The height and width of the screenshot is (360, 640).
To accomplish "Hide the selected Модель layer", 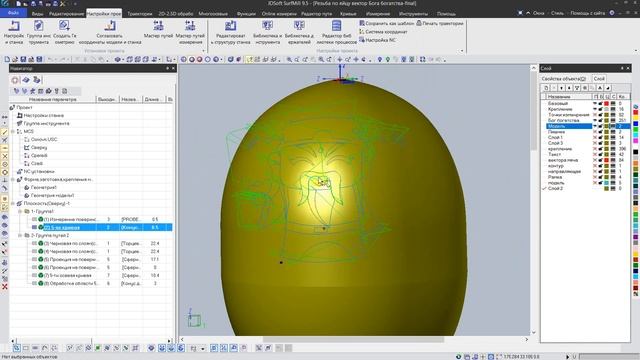I will click(x=595, y=126).
